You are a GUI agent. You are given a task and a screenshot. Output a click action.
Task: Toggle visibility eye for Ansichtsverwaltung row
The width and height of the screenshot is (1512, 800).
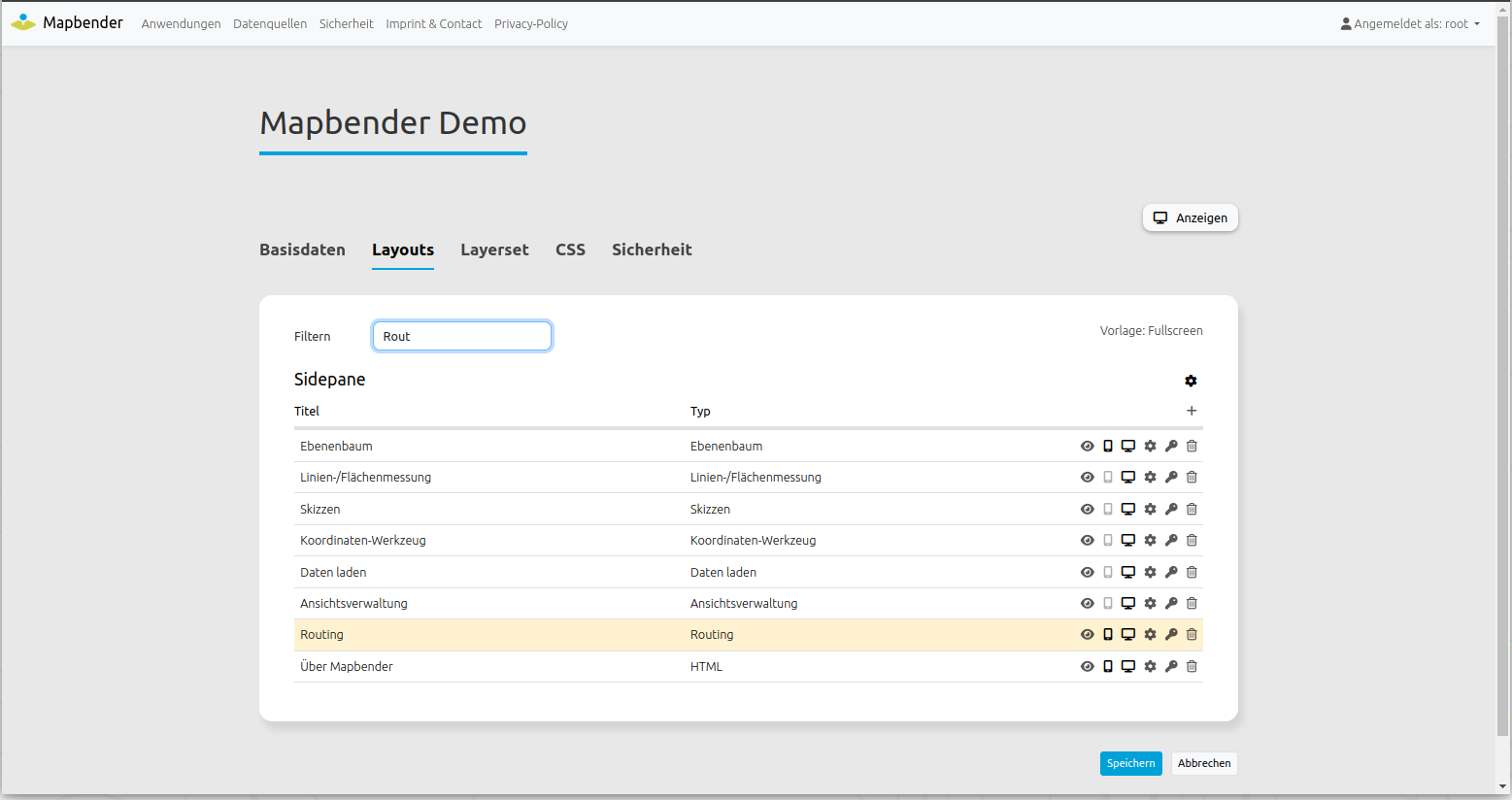click(1088, 603)
